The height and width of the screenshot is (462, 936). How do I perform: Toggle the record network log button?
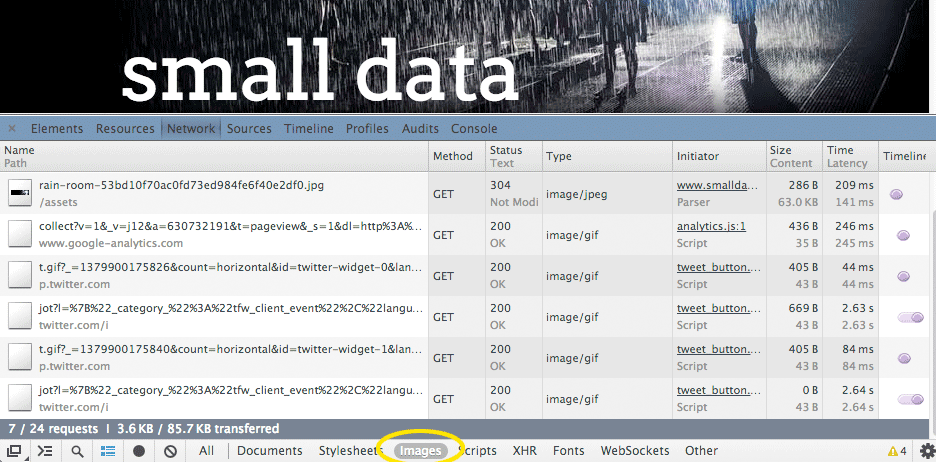139,451
